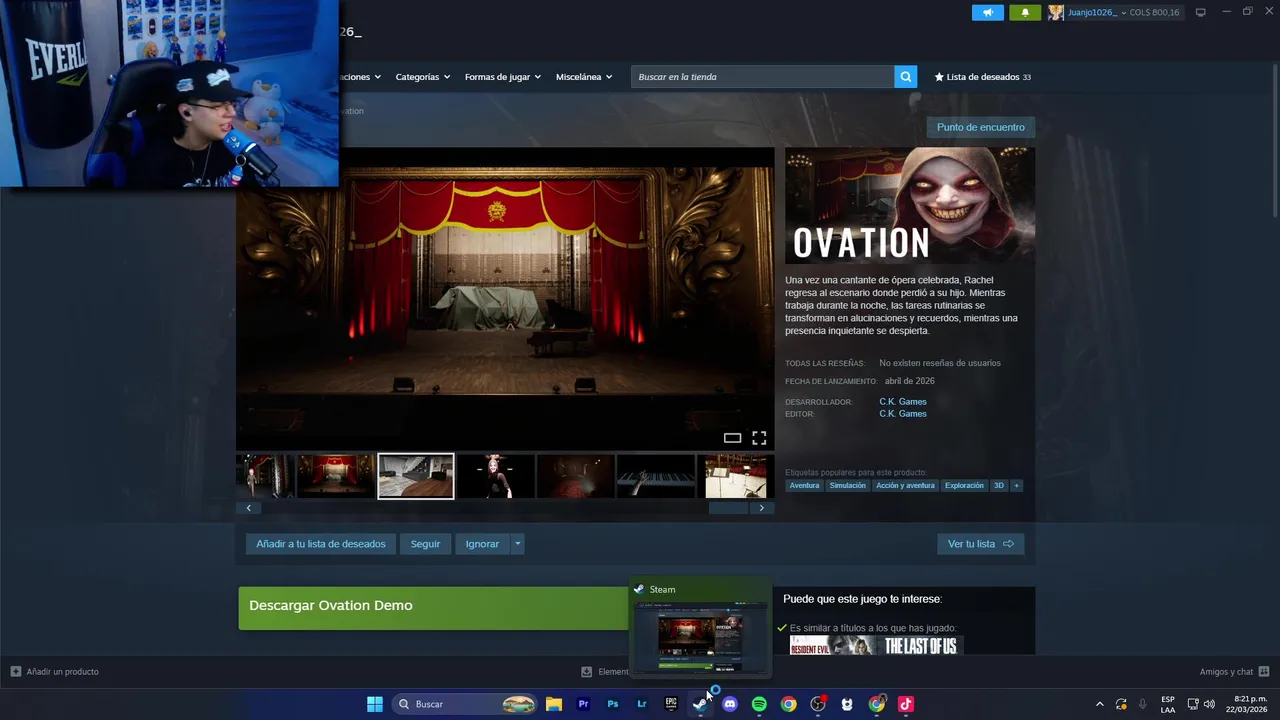
Task: Open Adobe Premiere Pro from taskbar
Action: [583, 704]
